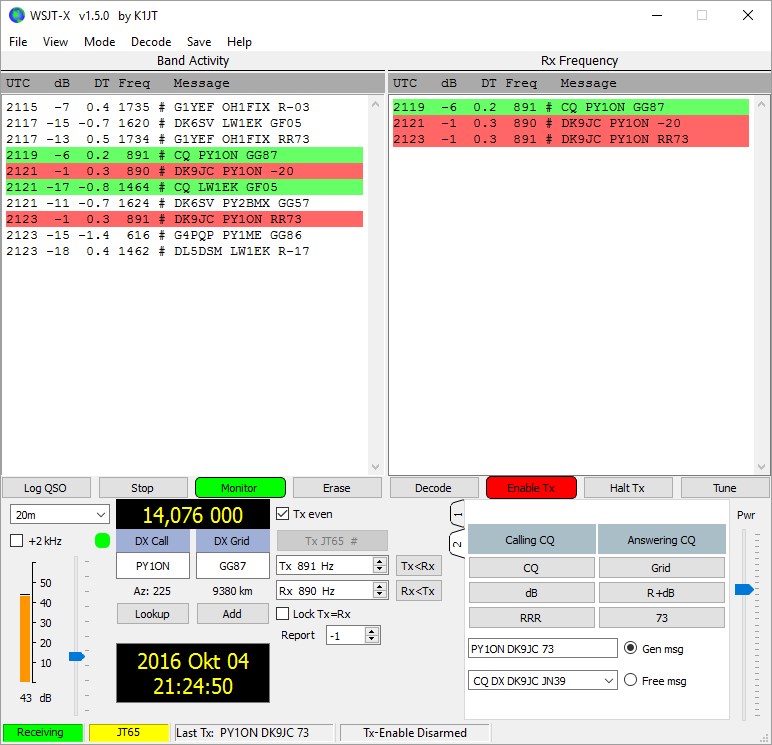Click the dB message button
Image resolution: width=772 pixels, height=745 pixels.
point(532,593)
